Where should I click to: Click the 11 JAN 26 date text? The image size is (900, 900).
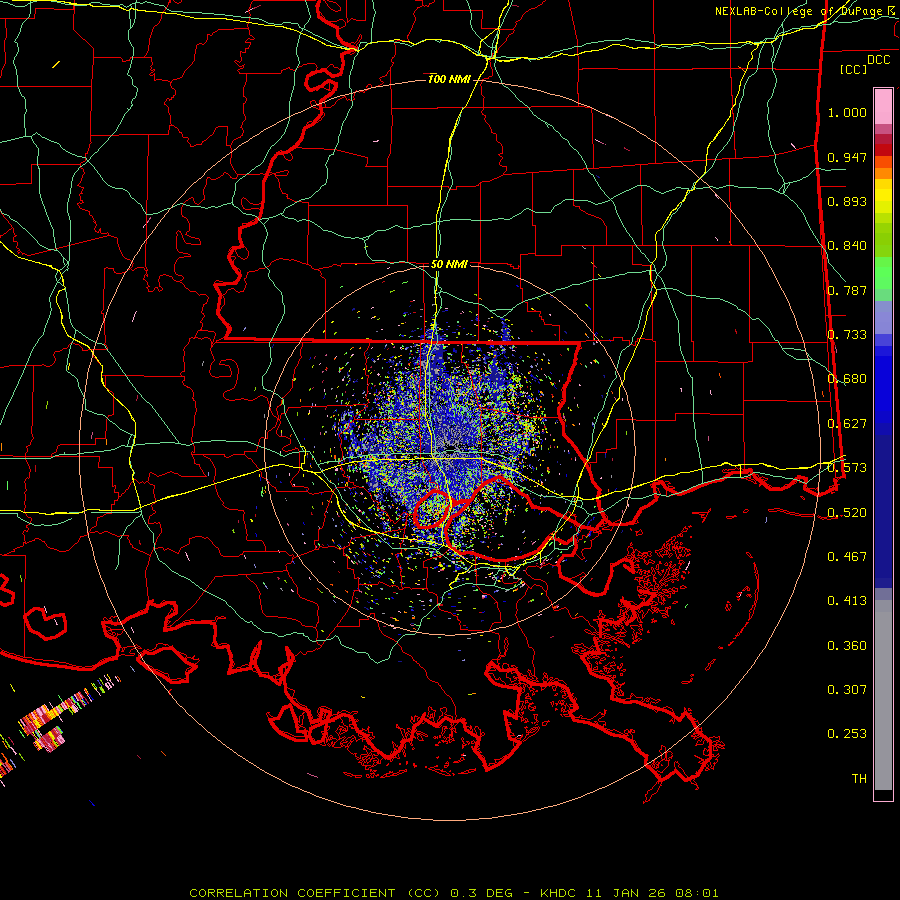[625, 893]
